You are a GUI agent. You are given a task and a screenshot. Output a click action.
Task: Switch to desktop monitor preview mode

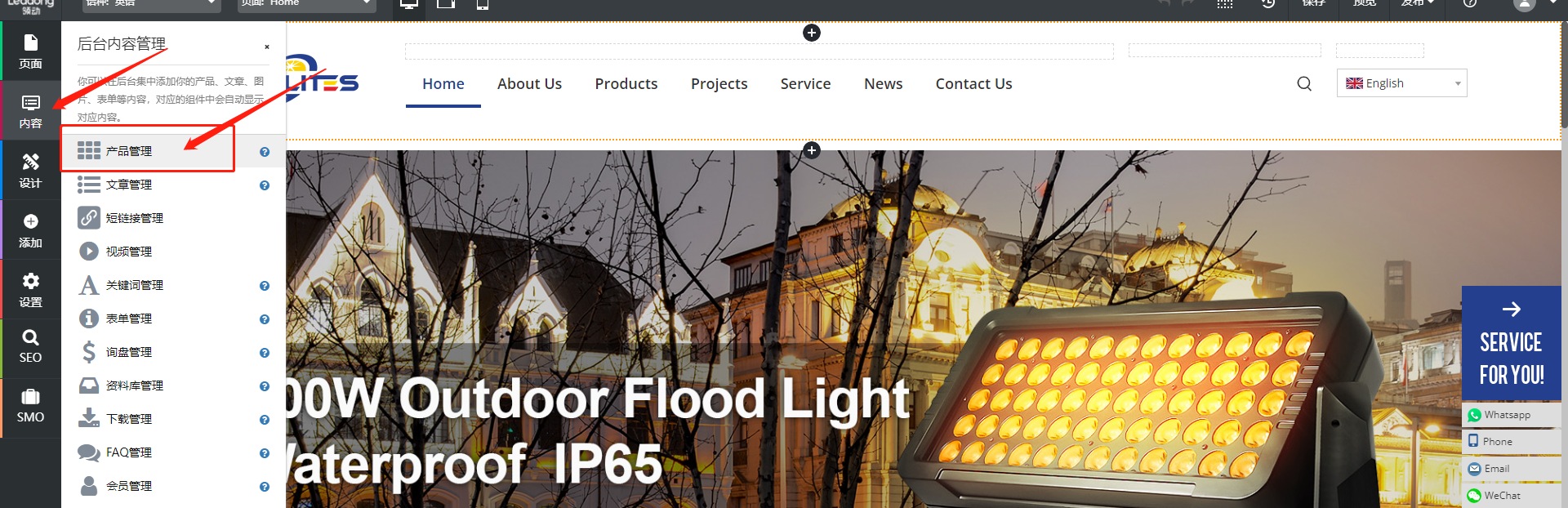(x=409, y=4)
